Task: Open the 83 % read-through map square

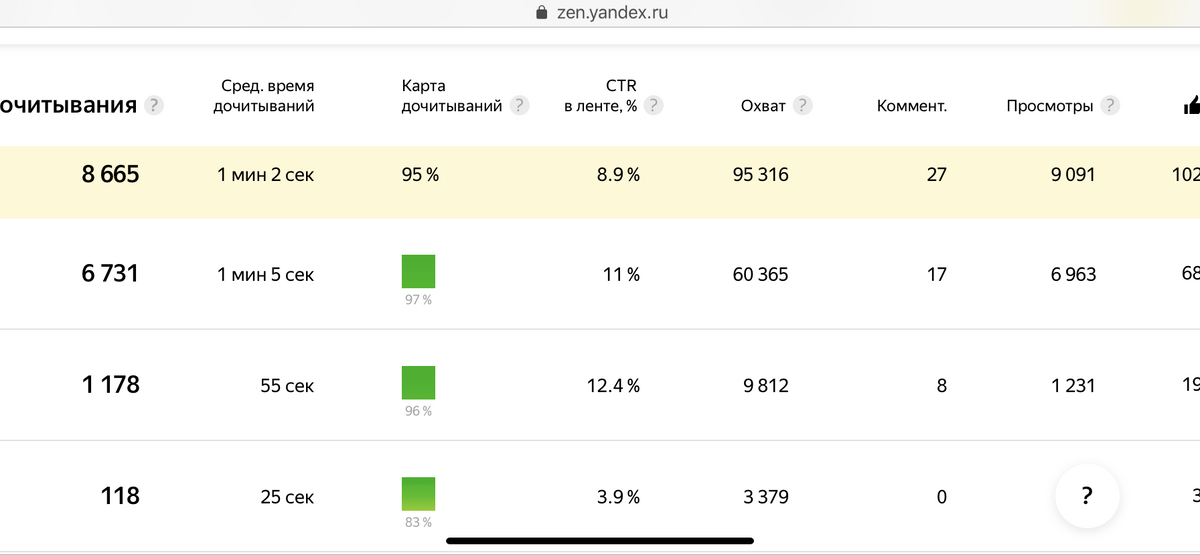Action: tap(418, 494)
